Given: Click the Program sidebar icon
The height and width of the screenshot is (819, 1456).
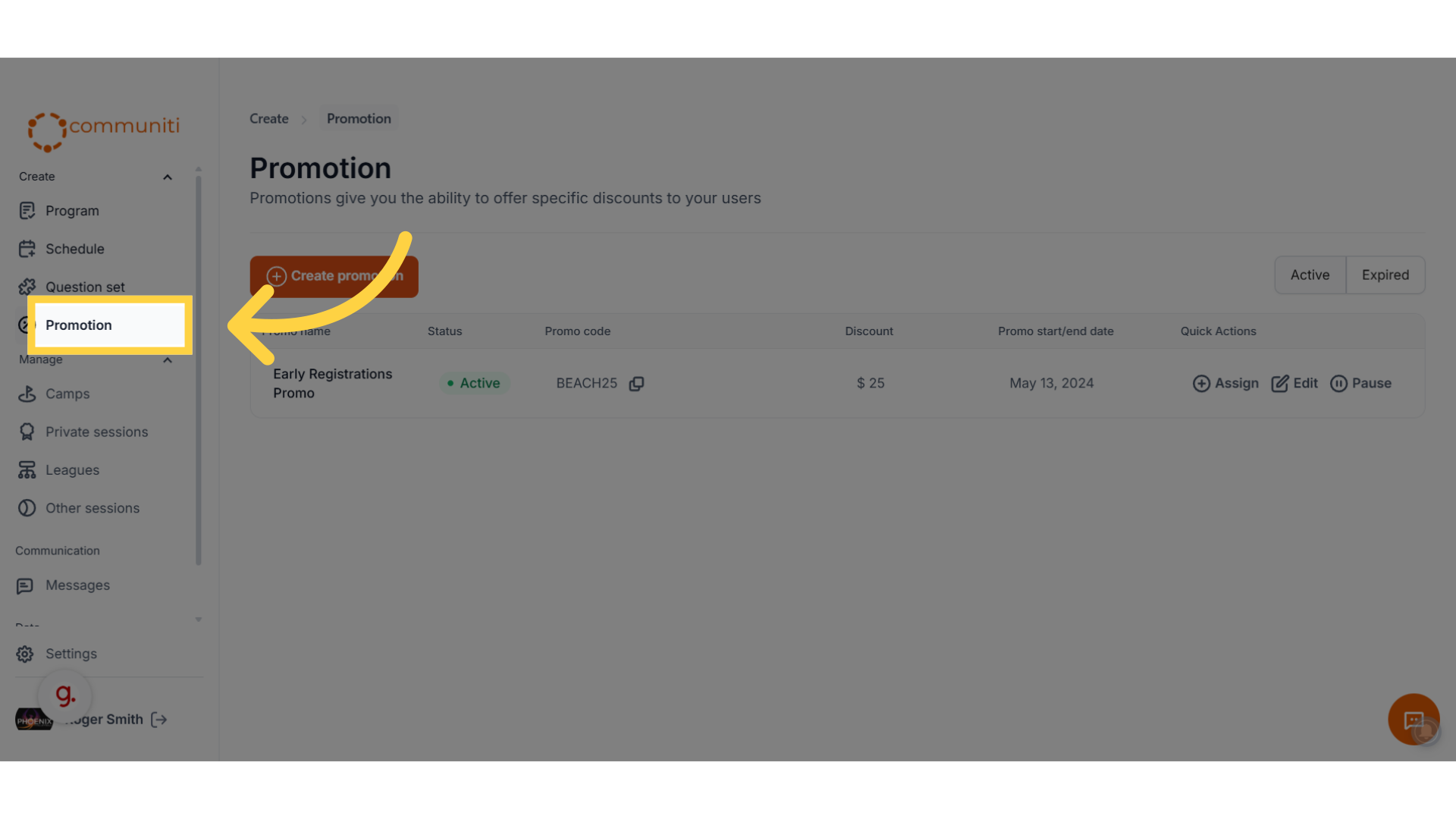Looking at the screenshot, I should click(27, 211).
